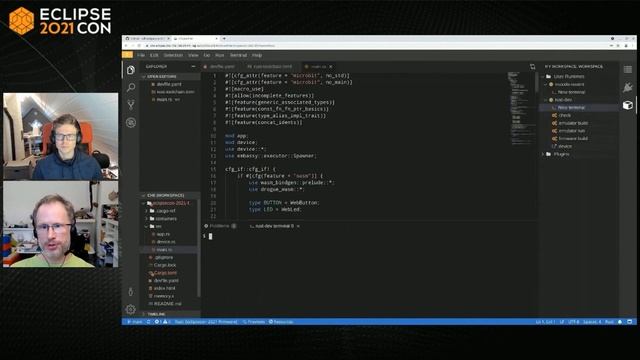Open the Search view magnifier icon

tap(131, 87)
